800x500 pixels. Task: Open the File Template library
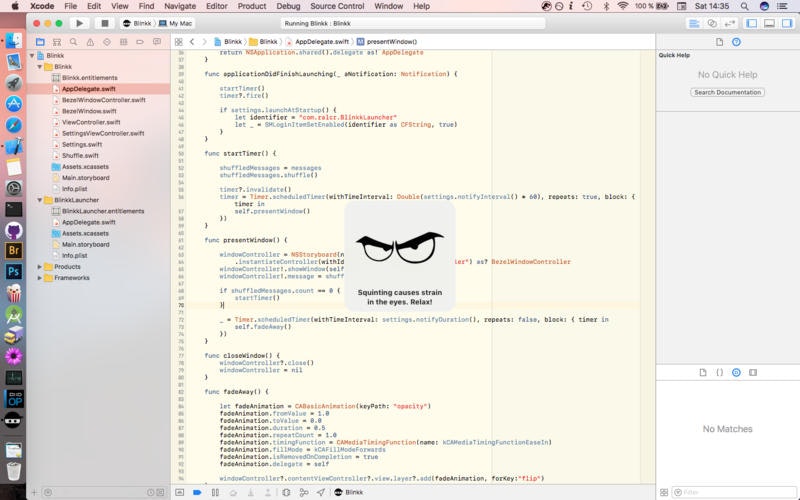point(703,372)
